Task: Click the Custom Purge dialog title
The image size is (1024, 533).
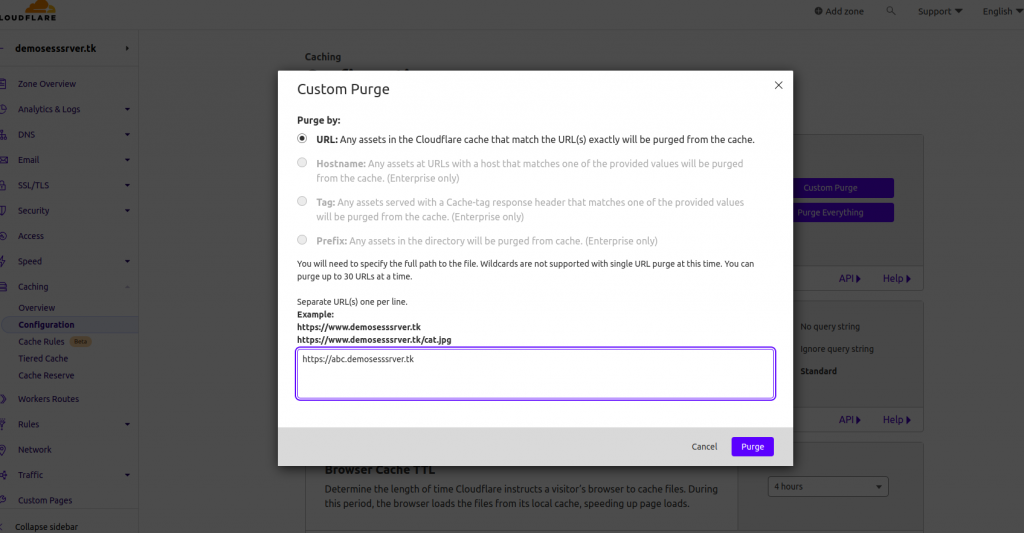Action: pyautogui.click(x=343, y=89)
